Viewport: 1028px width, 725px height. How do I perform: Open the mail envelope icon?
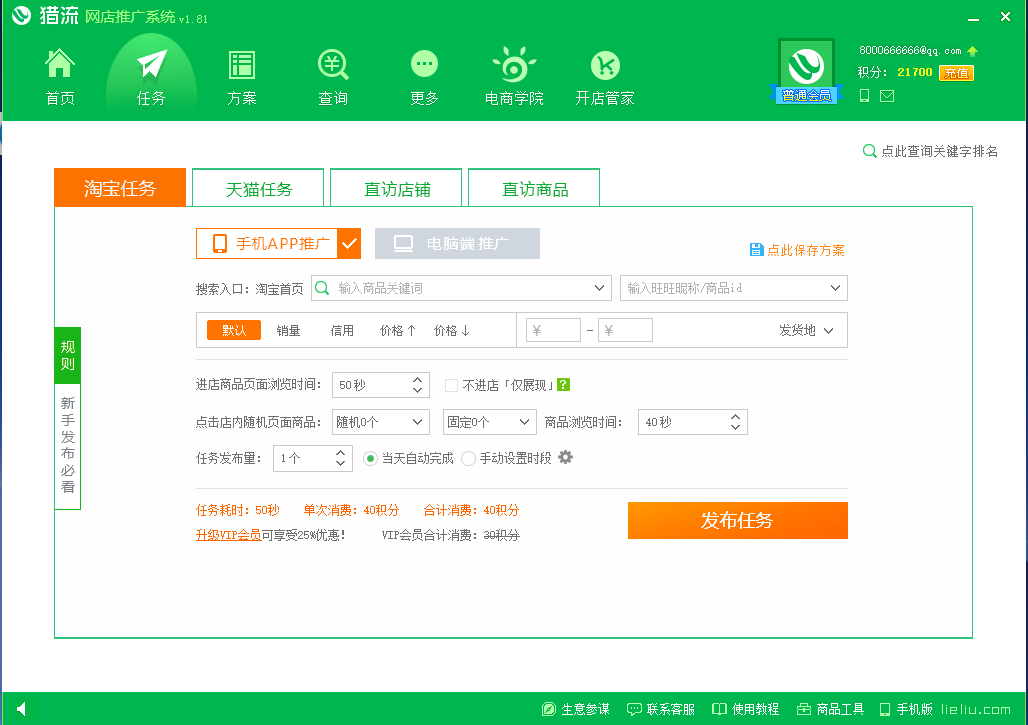pyautogui.click(x=887, y=96)
